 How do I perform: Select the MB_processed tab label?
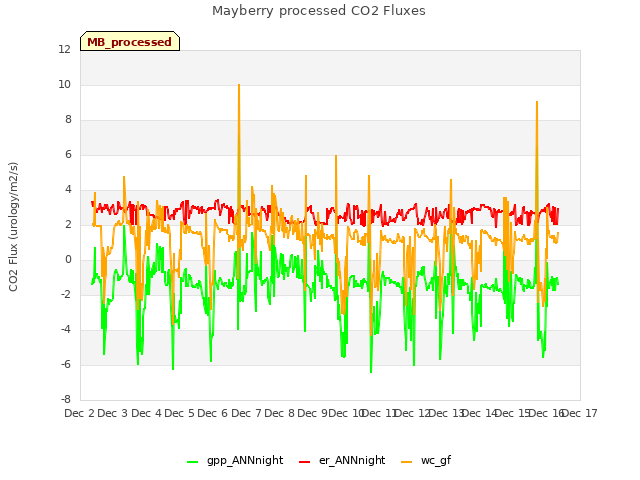[x=129, y=42]
